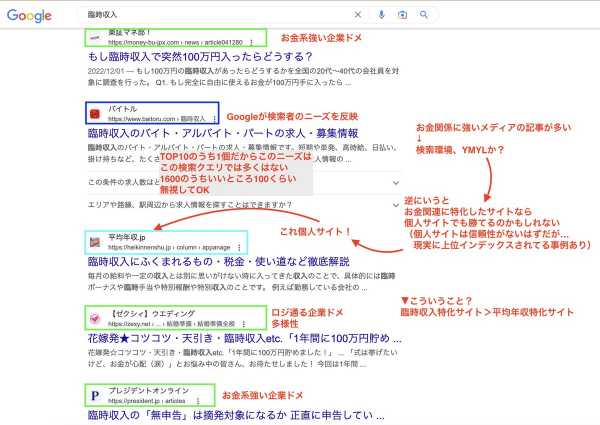The image size is (600, 425).
Task: Open search by image camera icon
Action: [x=402, y=15]
